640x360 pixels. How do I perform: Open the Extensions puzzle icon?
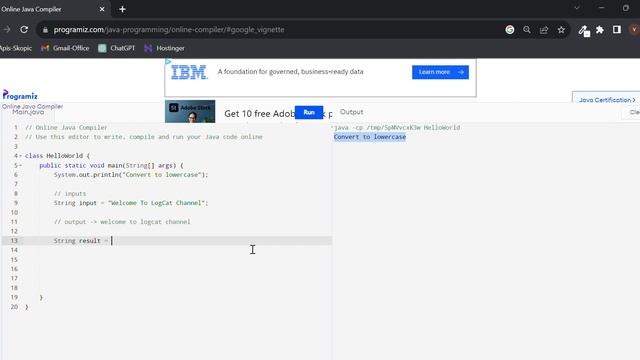click(x=600, y=29)
